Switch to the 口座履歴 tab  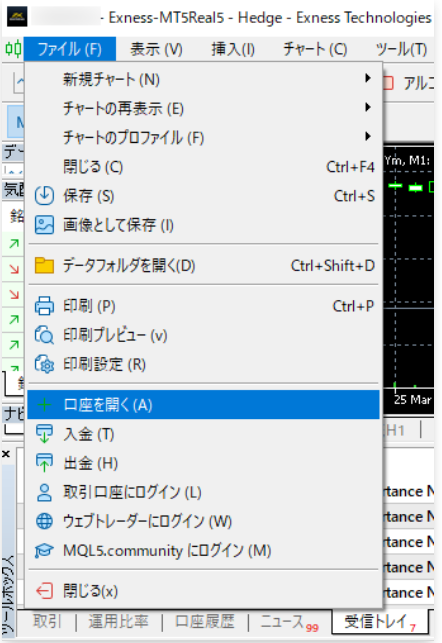[x=205, y=621]
